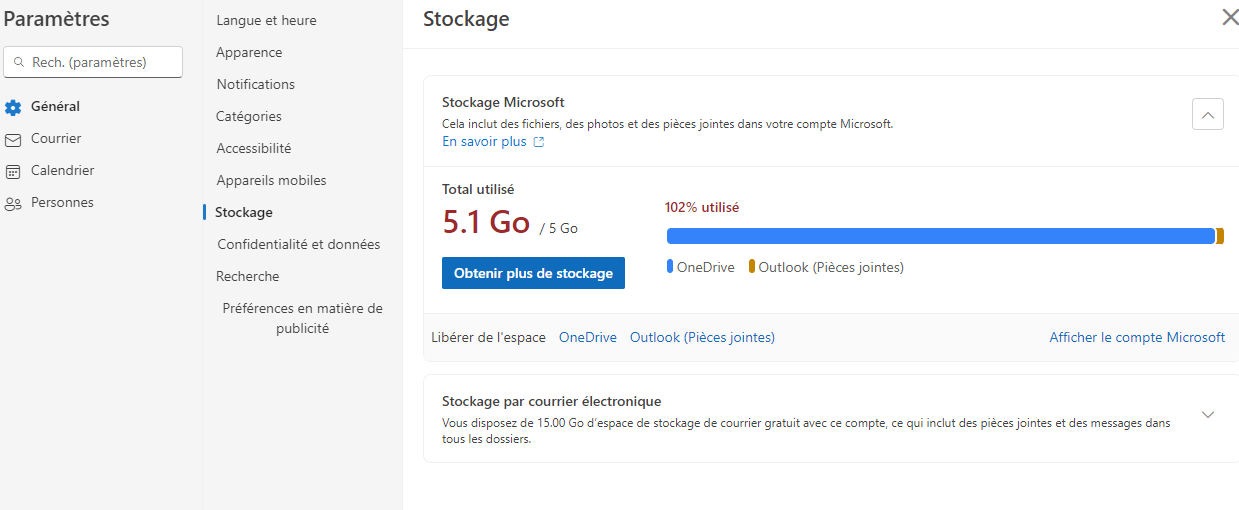This screenshot has width=1239, height=510.
Task: Click the Calendrier calendar icon
Action: (x=13, y=171)
